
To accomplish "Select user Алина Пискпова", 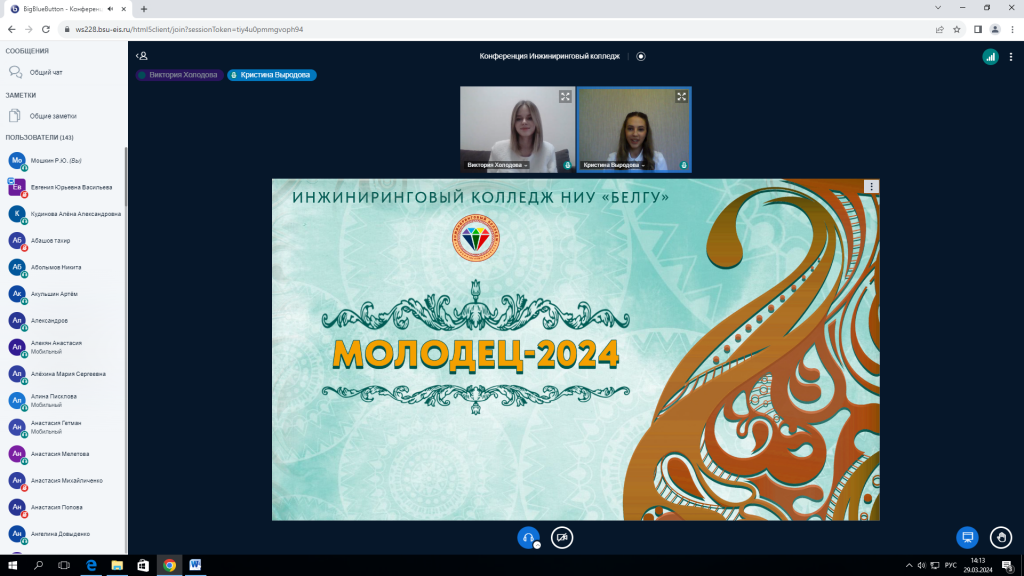I will pyautogui.click(x=63, y=400).
